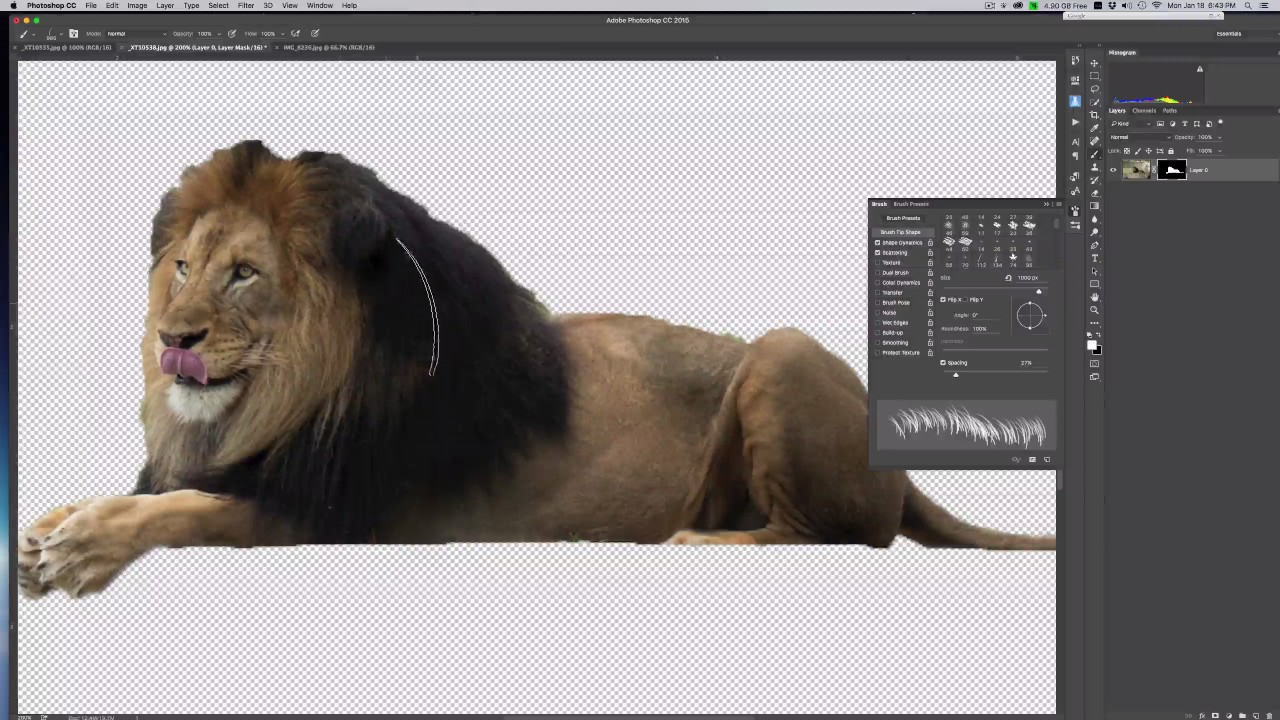Enable Transfer checkbox
1280x720 pixels.
tap(878, 292)
